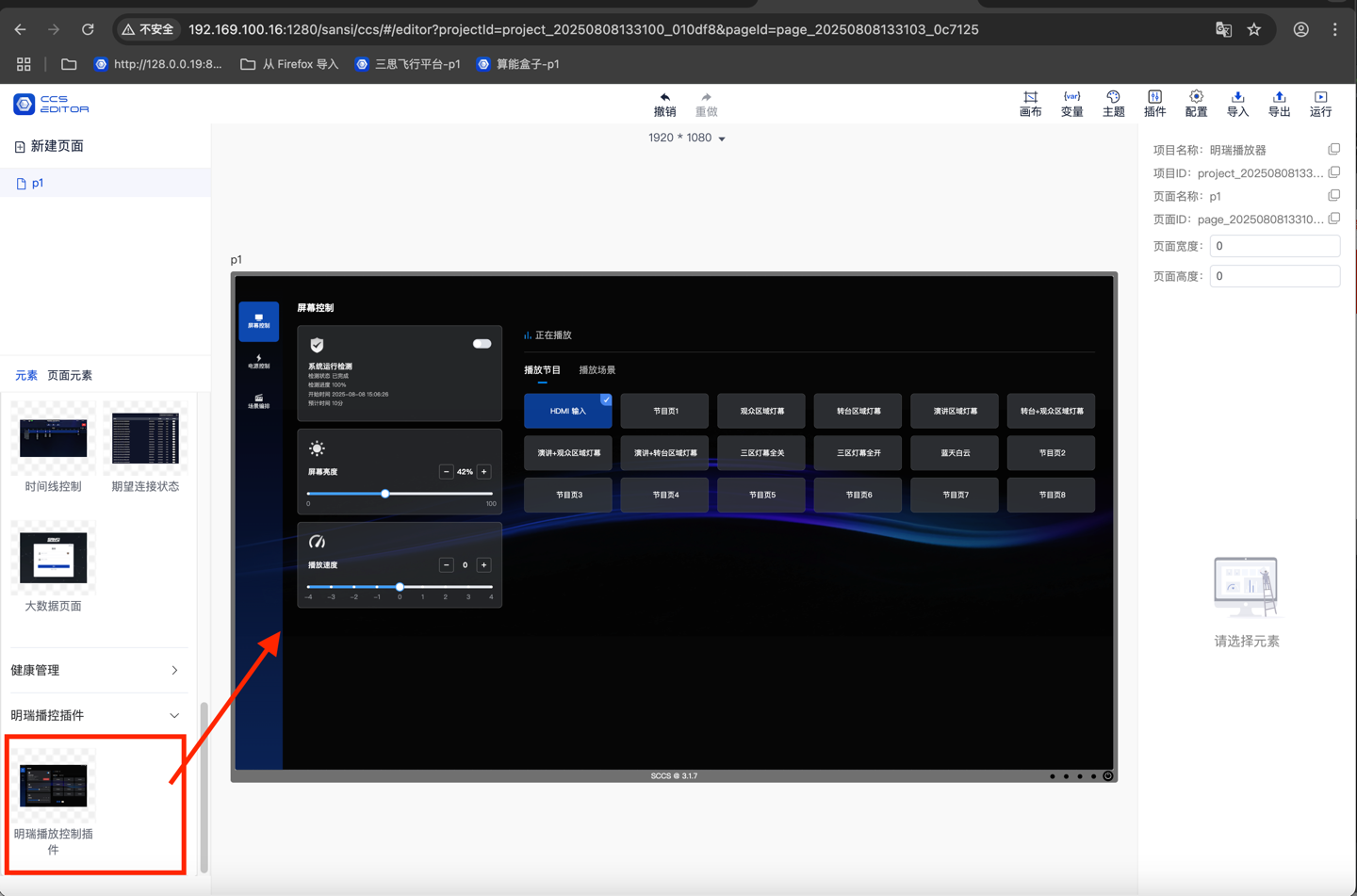Switch to the 页面元素 tab
1357x896 pixels.
click(70, 375)
